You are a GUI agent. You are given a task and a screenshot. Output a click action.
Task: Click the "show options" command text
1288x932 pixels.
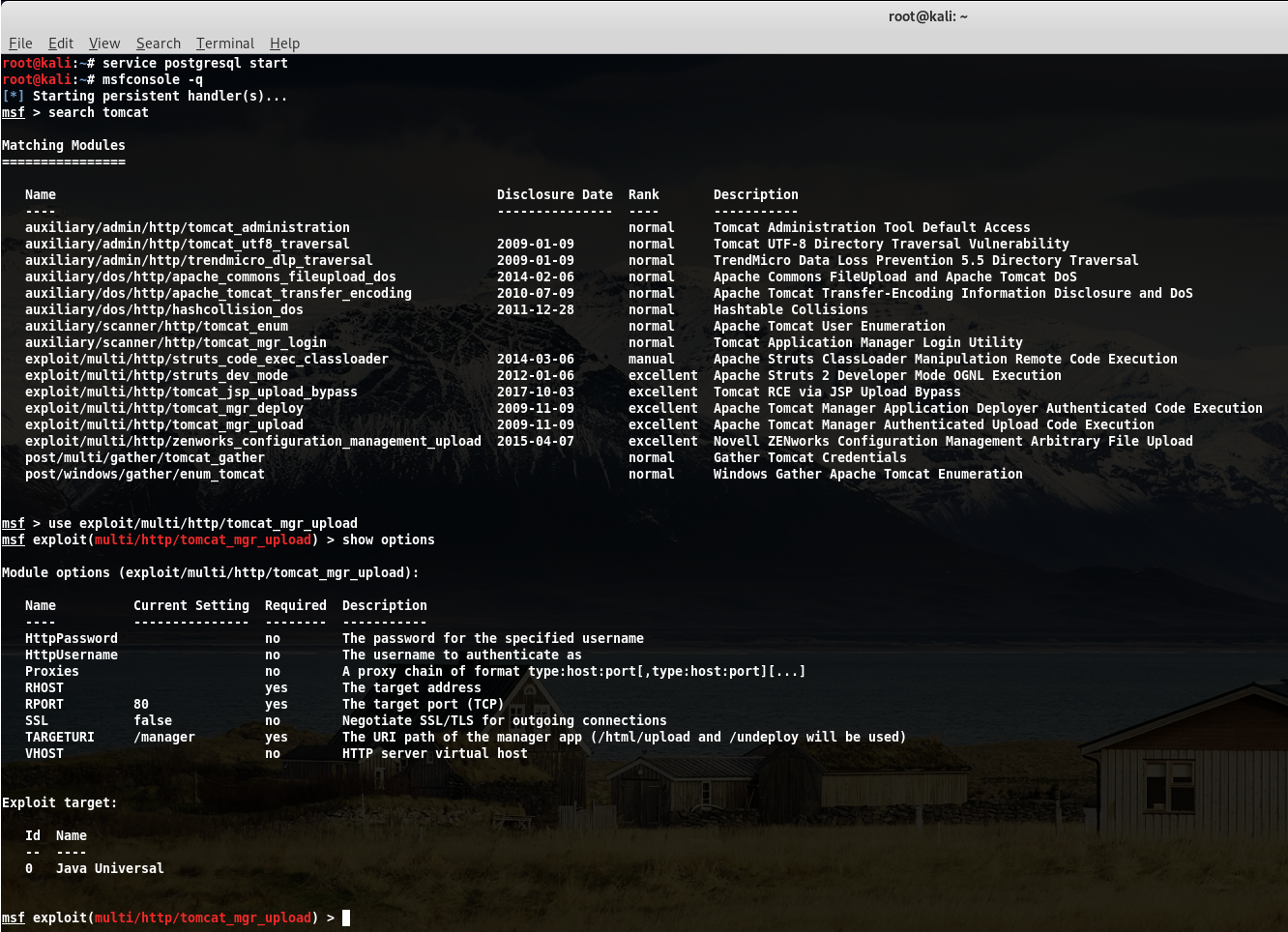point(389,539)
